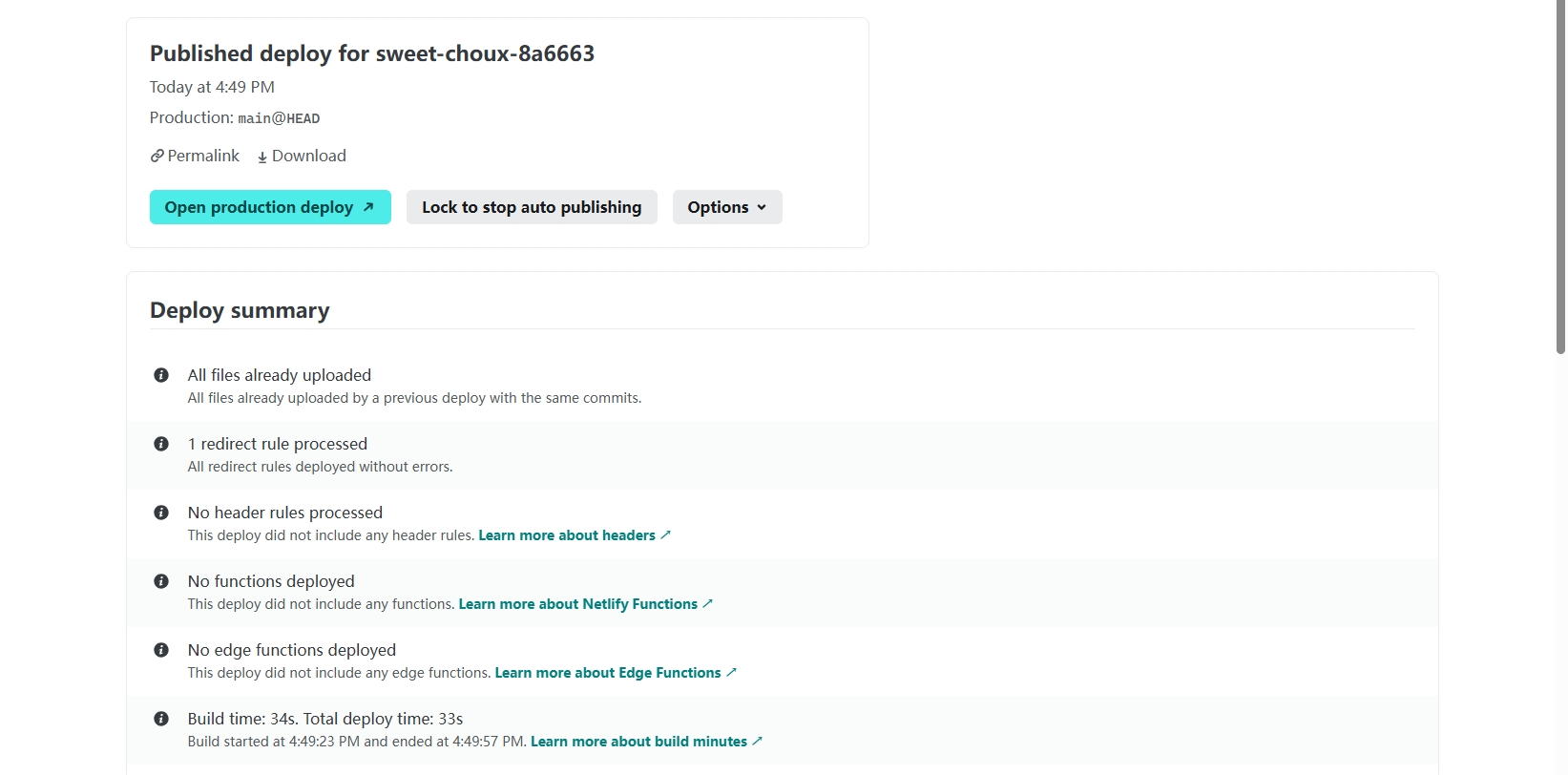Click the 'Today at 4:49 PM' timestamp
Image resolution: width=1568 pixels, height=775 pixels.
click(212, 87)
